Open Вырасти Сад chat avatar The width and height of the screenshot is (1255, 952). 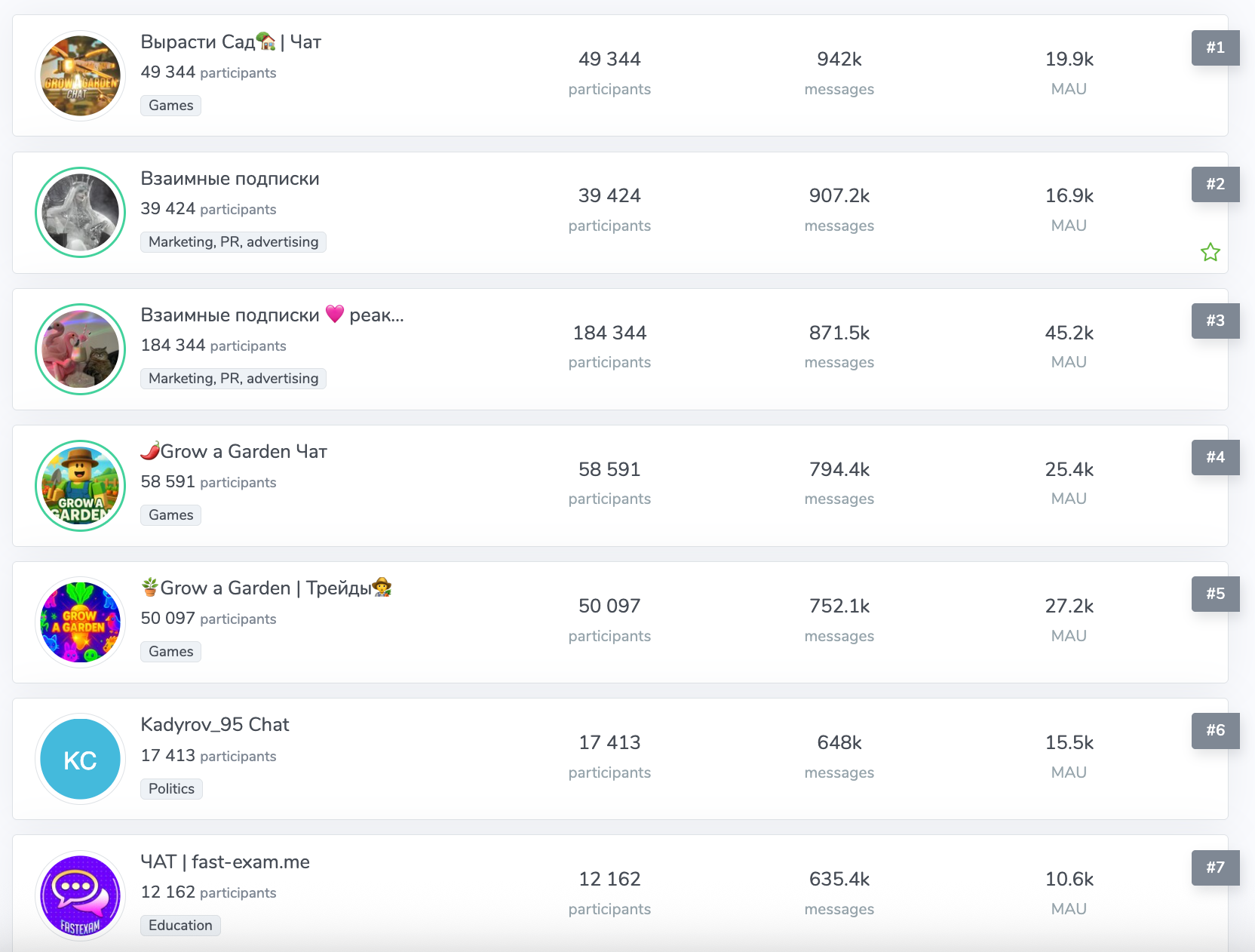click(x=80, y=75)
